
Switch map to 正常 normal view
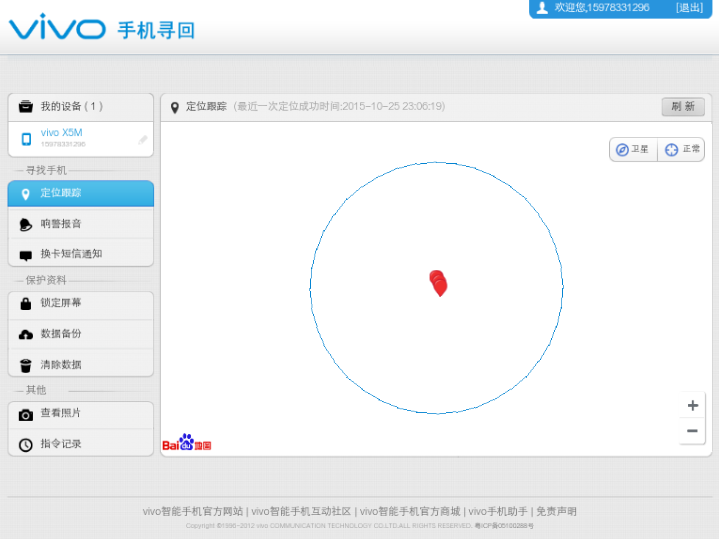(x=681, y=150)
